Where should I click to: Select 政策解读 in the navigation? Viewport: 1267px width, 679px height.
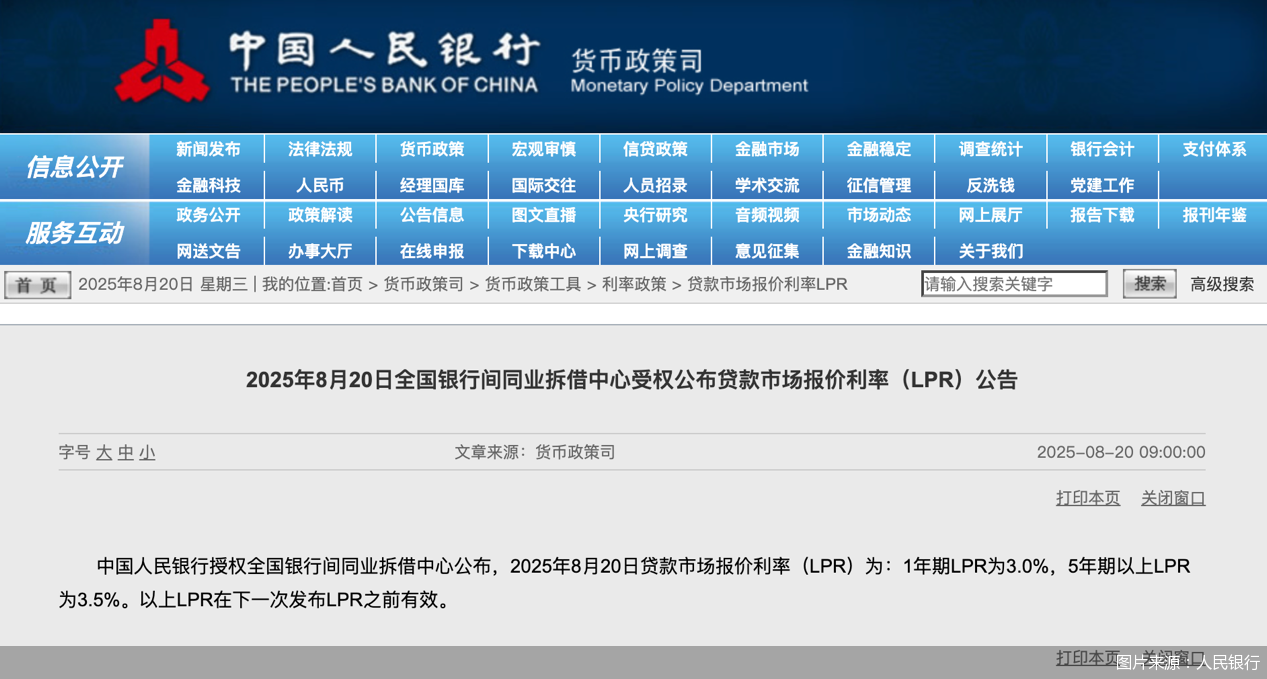coord(320,215)
